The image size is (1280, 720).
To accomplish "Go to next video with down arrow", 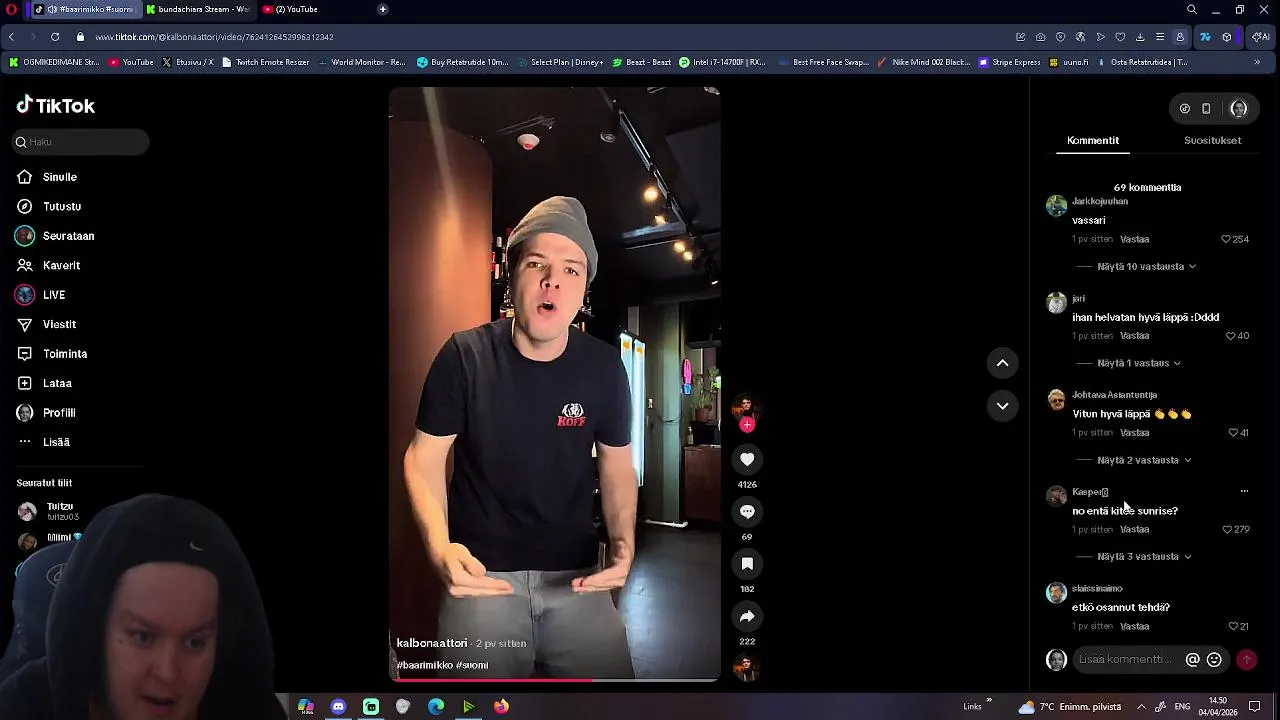I will click(x=1002, y=406).
